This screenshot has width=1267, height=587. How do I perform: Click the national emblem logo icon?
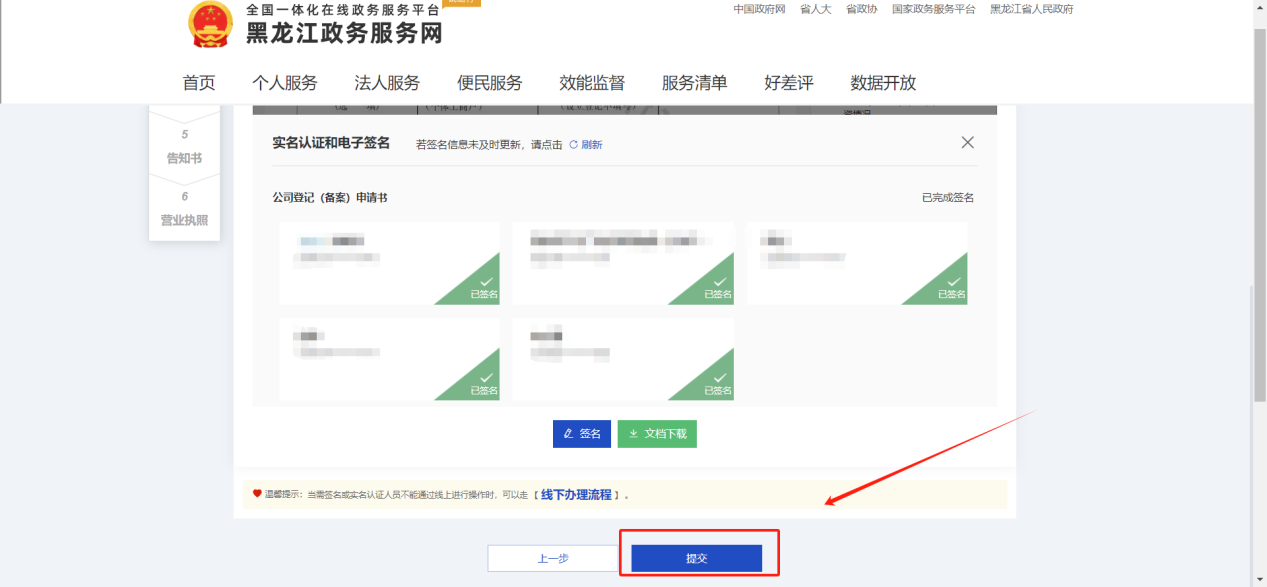[x=210, y=24]
